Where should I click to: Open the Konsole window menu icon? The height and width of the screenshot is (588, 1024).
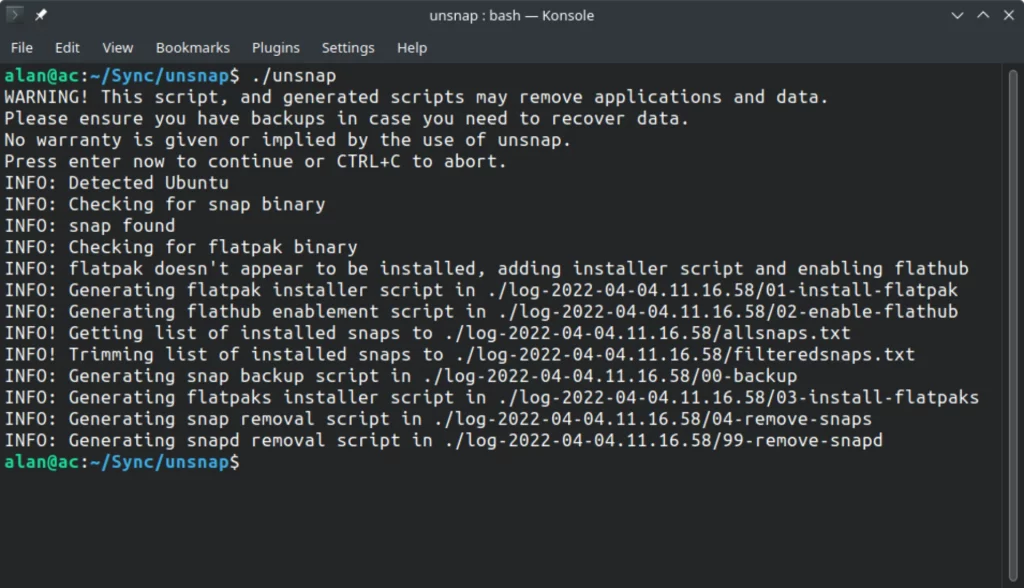coord(14,14)
